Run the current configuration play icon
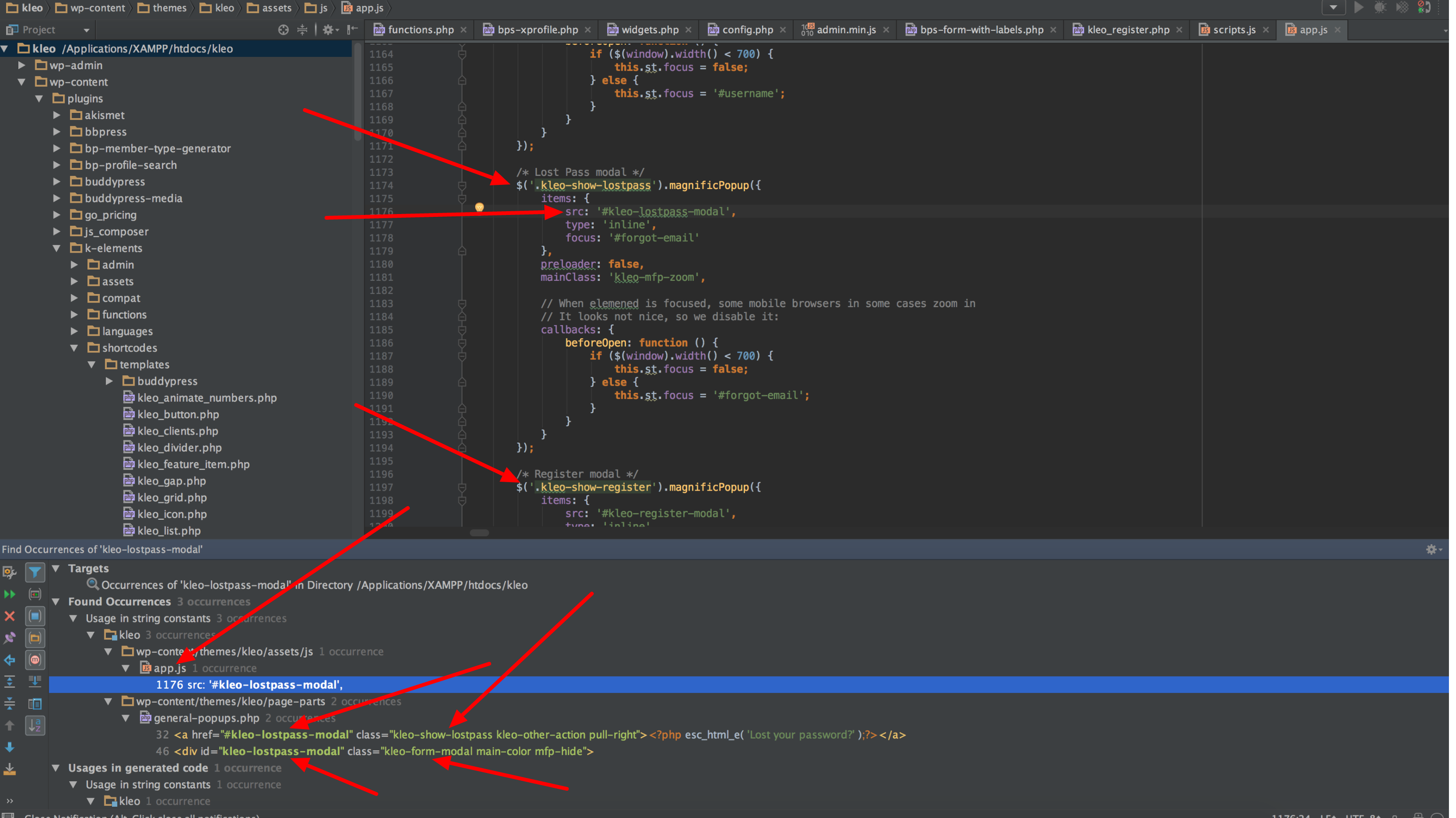The width and height of the screenshot is (1456, 818). (1359, 8)
